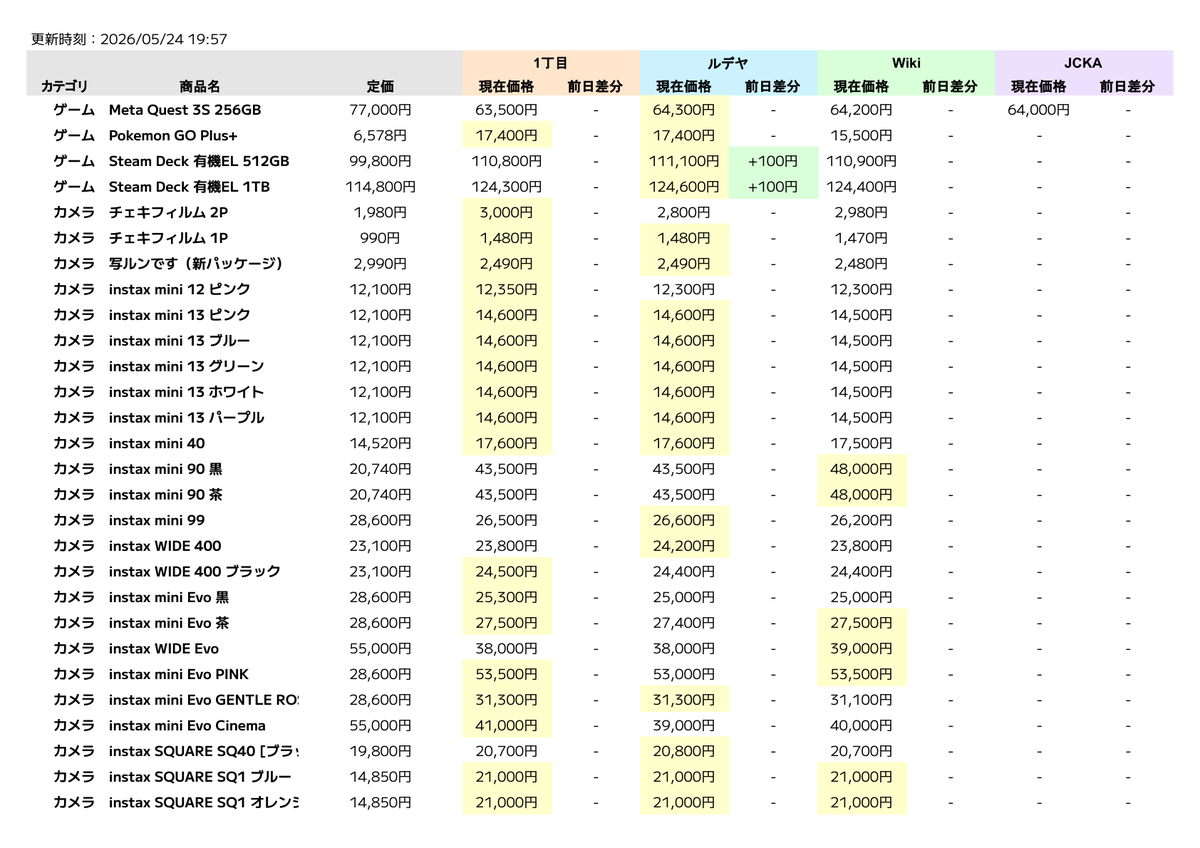Click Meta Quest 3S 256GB product name

185,110
